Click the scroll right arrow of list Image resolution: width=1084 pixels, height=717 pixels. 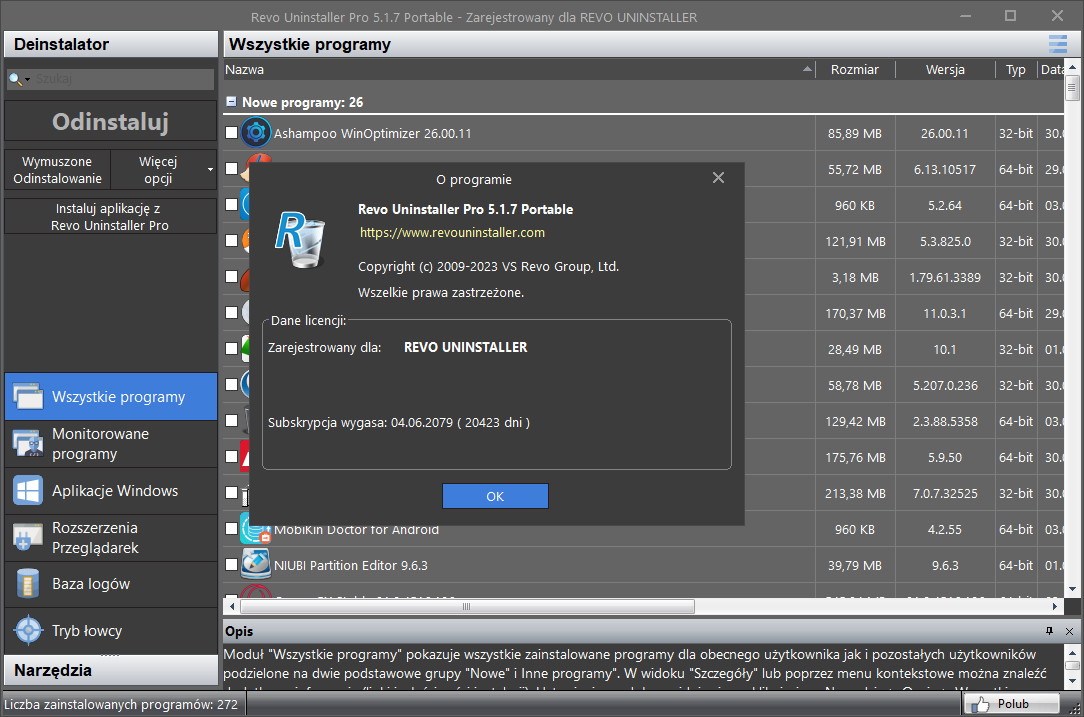(x=1055, y=606)
